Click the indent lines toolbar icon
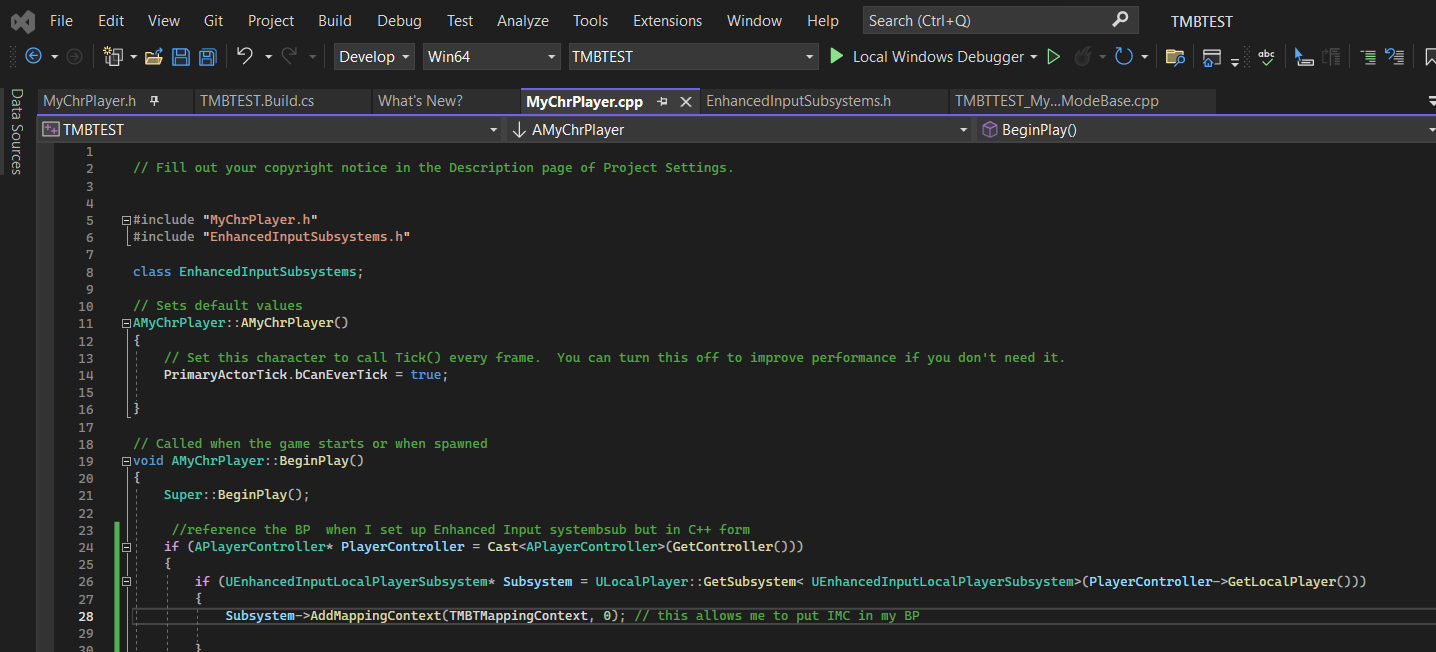This screenshot has width=1436, height=652. 1329,57
